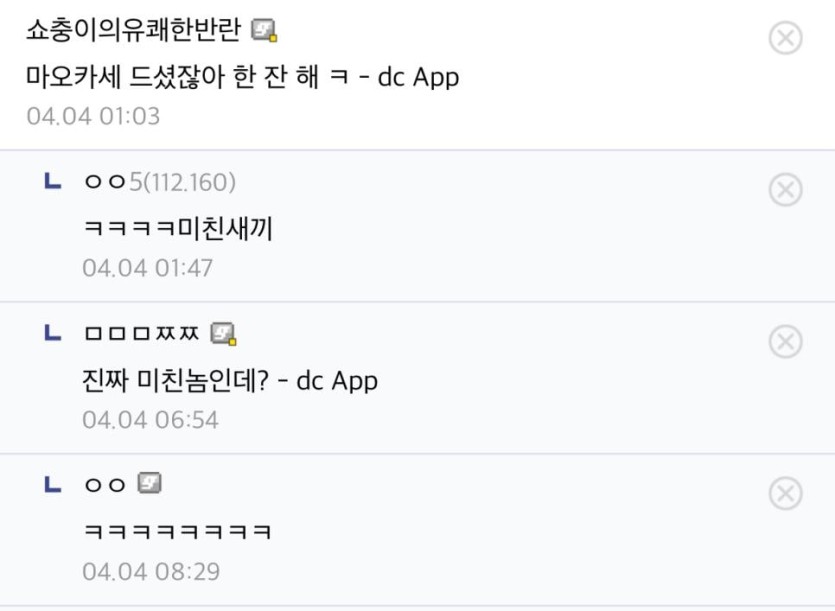Open the ㅁㅁㅁㅉㅉ user nickname

click(x=142, y=333)
